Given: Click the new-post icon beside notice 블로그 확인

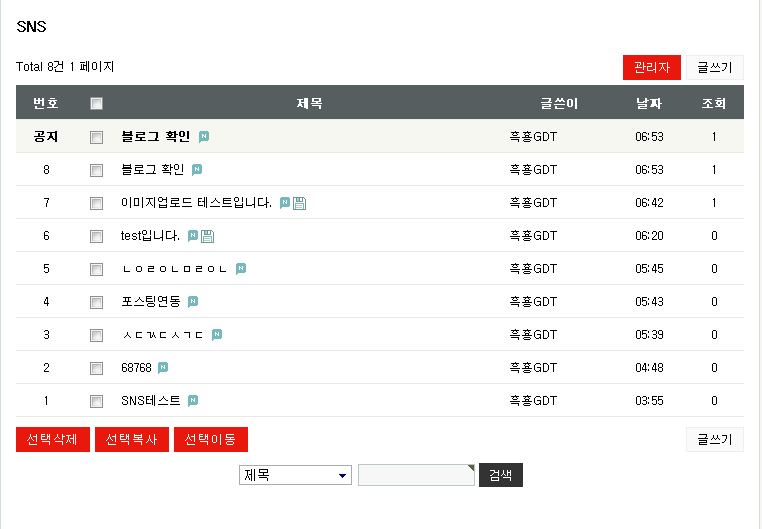Looking at the screenshot, I should [x=204, y=136].
